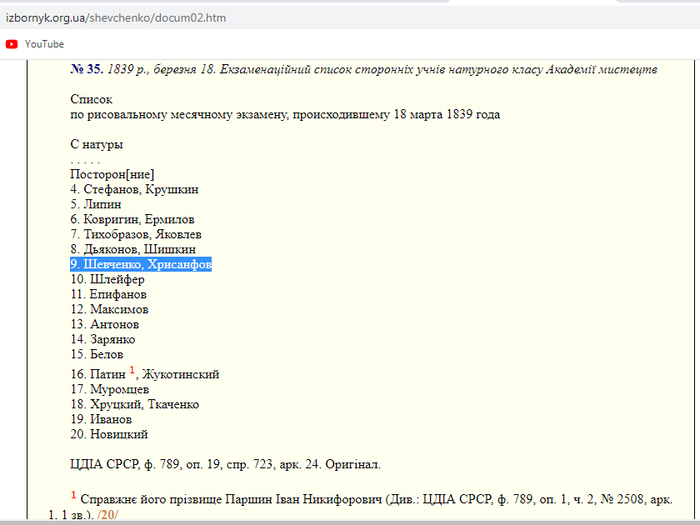The width and height of the screenshot is (700, 525).
Task: Click the red footnote 1 marker before Справжнє
Action: [x=73, y=494]
